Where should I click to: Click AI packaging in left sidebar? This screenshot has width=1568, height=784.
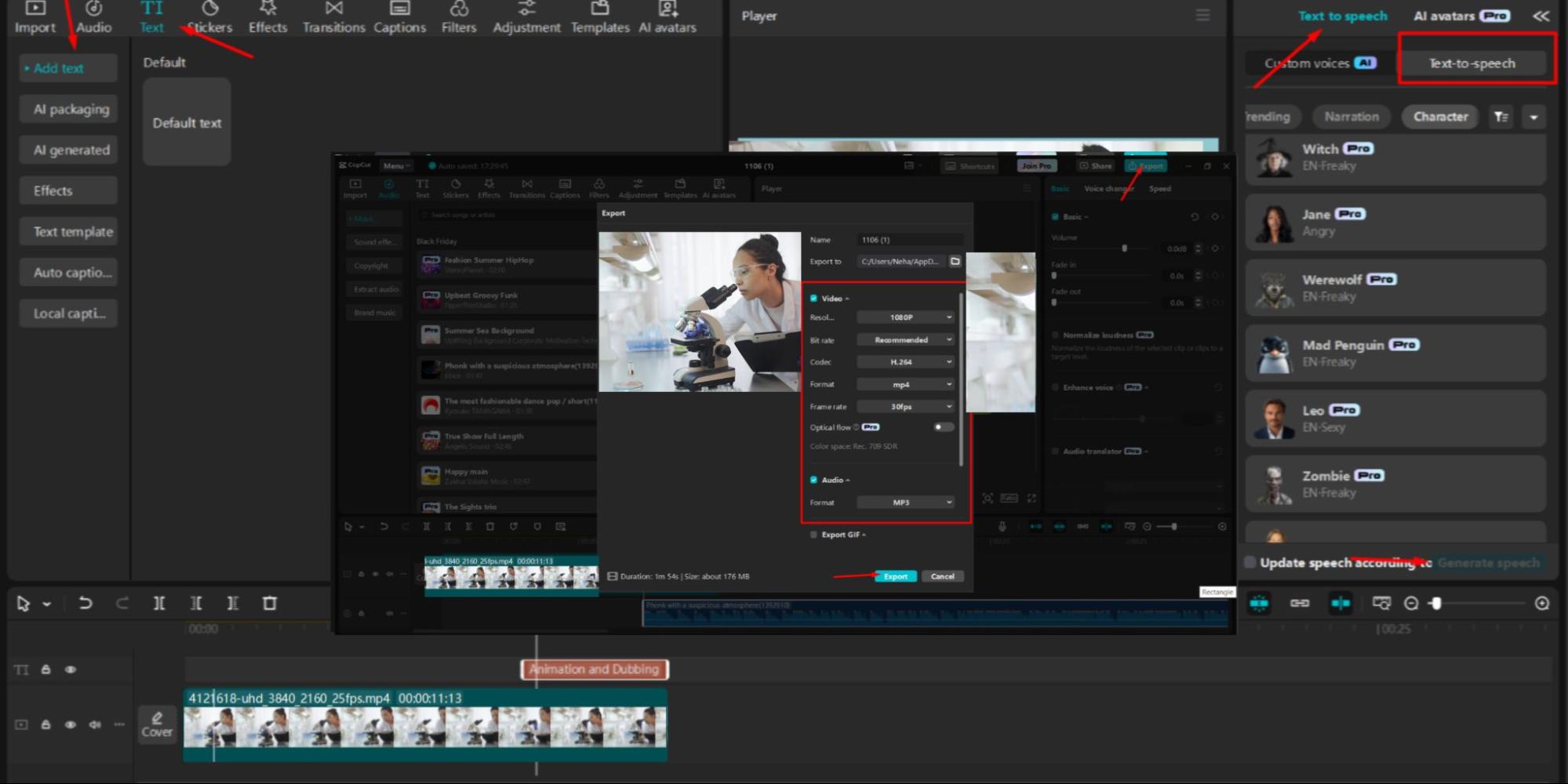(x=68, y=109)
